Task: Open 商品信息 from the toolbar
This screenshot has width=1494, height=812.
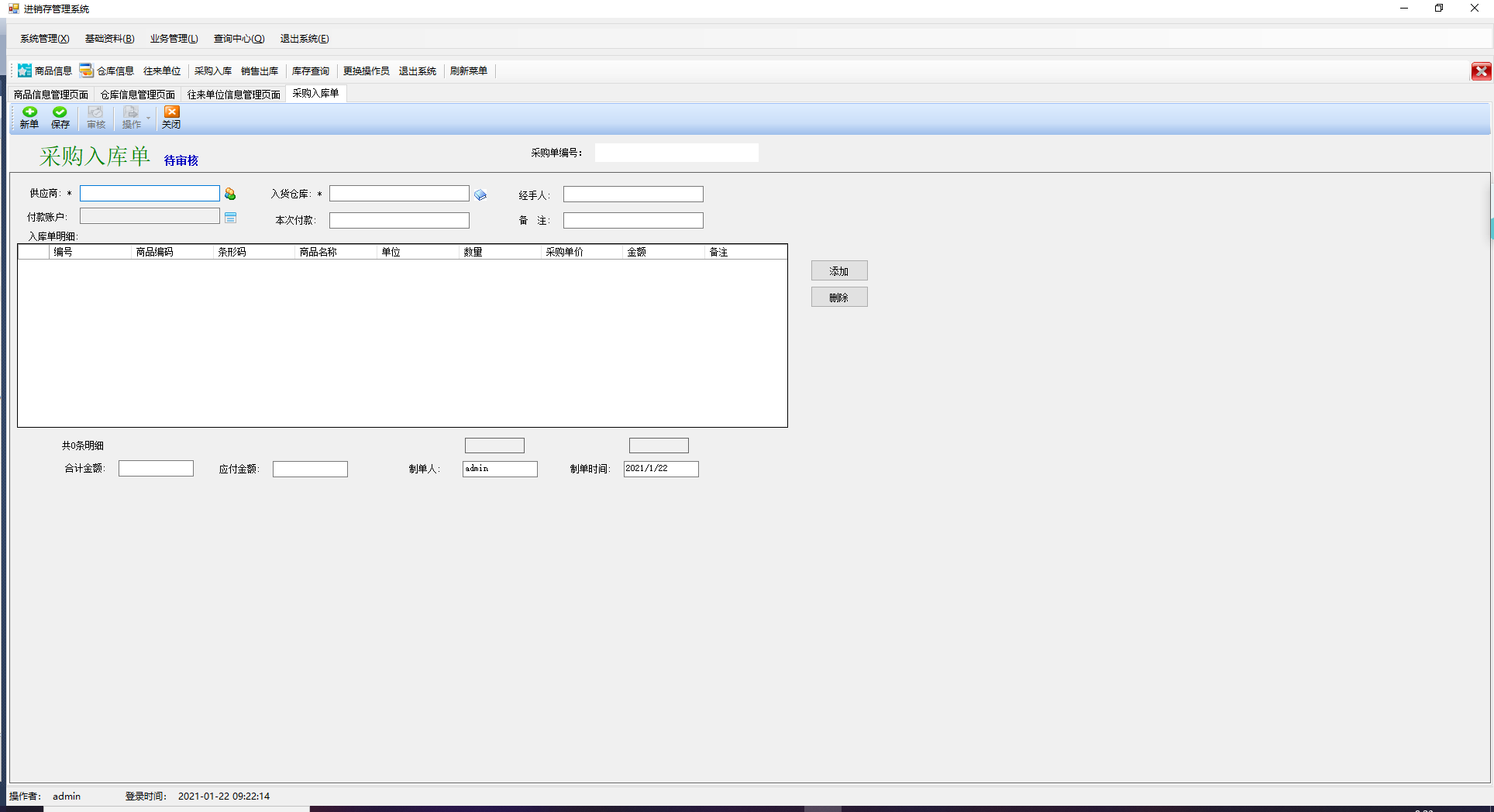Action: coord(45,71)
